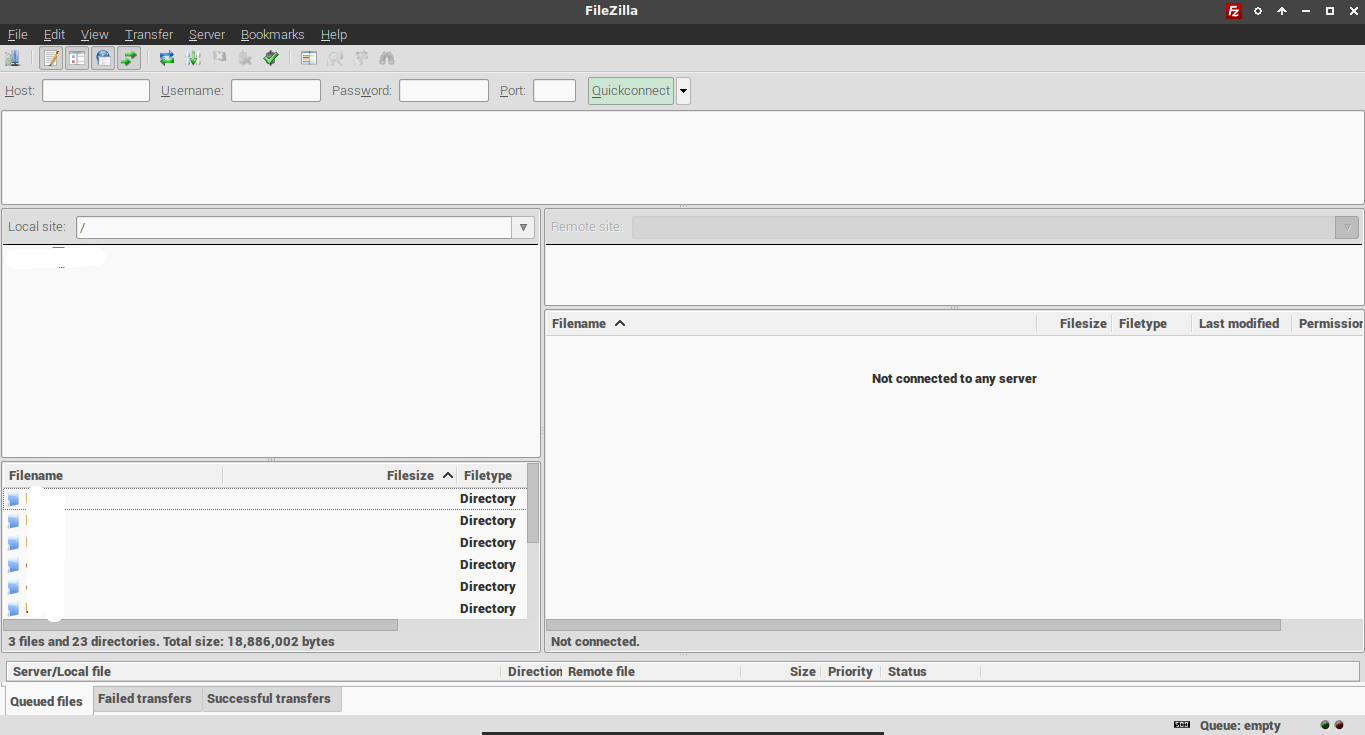Open the Local site path dropdown
The height and width of the screenshot is (735, 1365).
click(x=523, y=228)
